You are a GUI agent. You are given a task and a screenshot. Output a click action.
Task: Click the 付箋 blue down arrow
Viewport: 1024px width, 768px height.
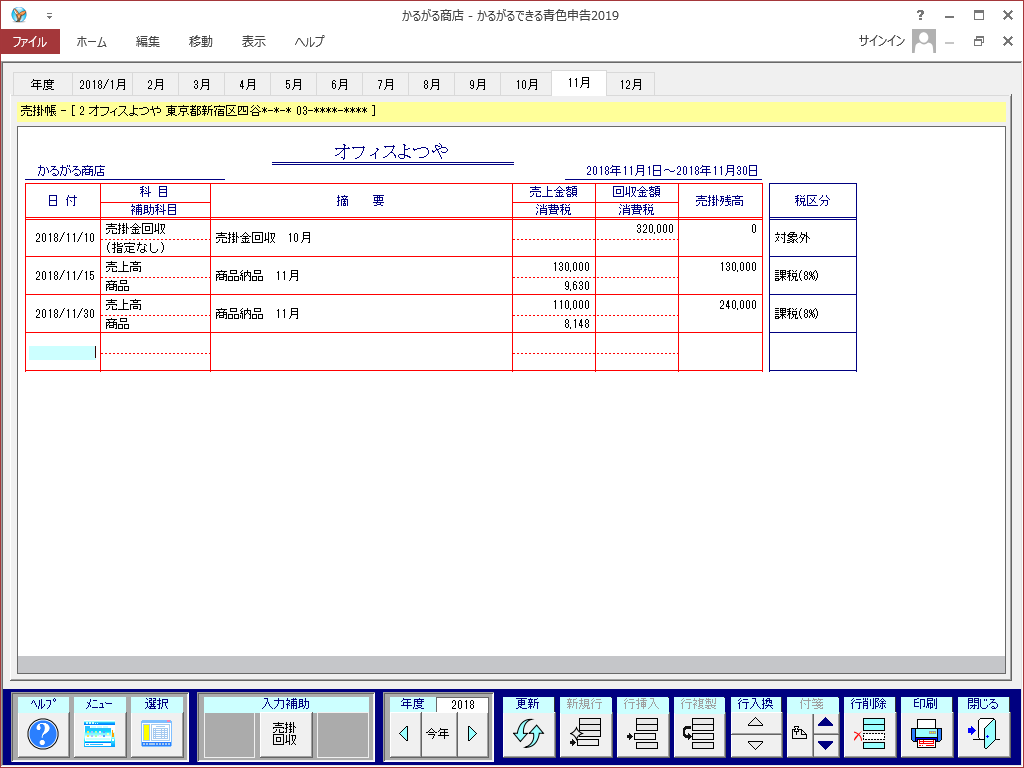coord(825,745)
